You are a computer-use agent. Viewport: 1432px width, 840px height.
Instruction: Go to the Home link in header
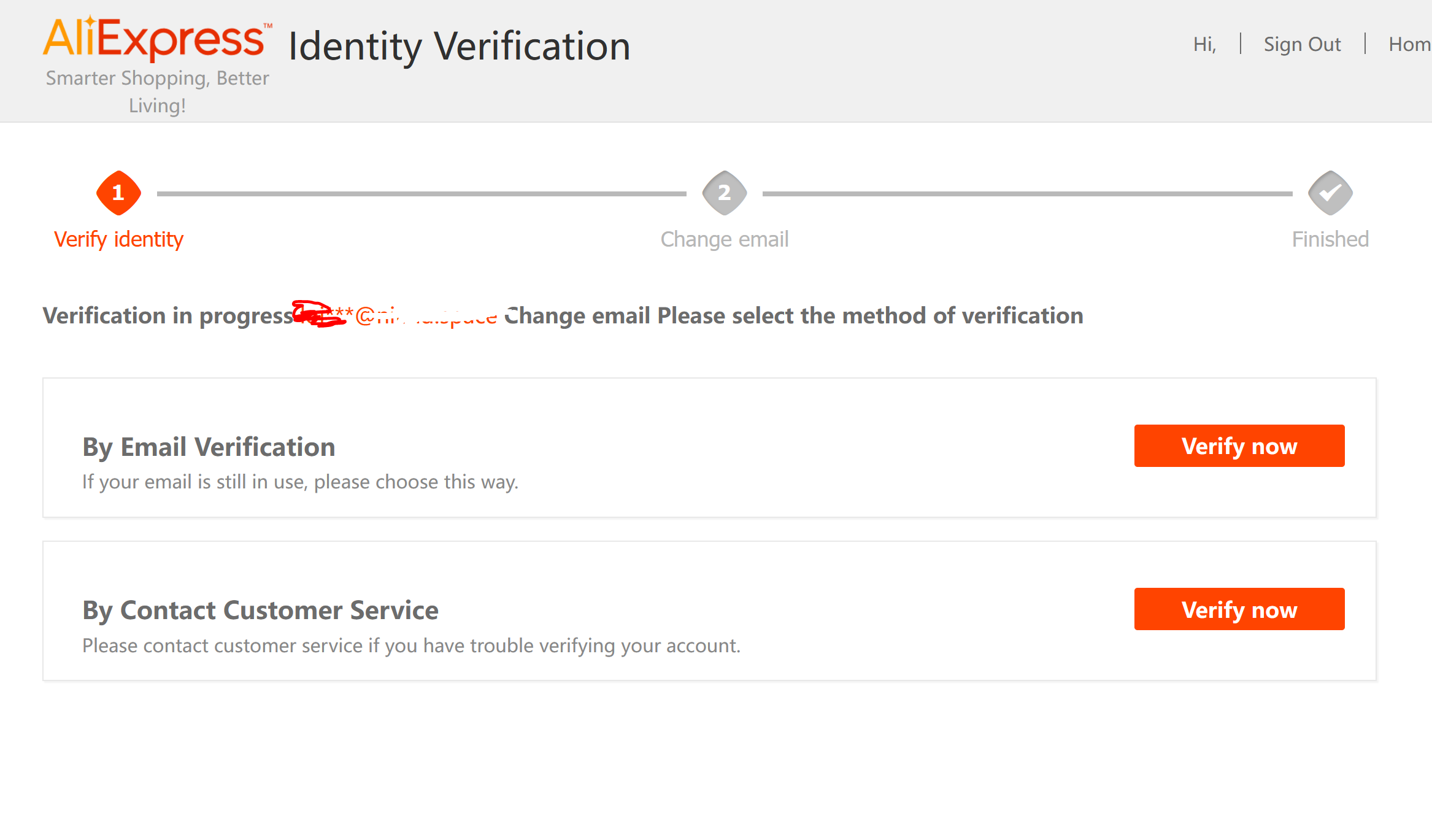(x=1410, y=44)
